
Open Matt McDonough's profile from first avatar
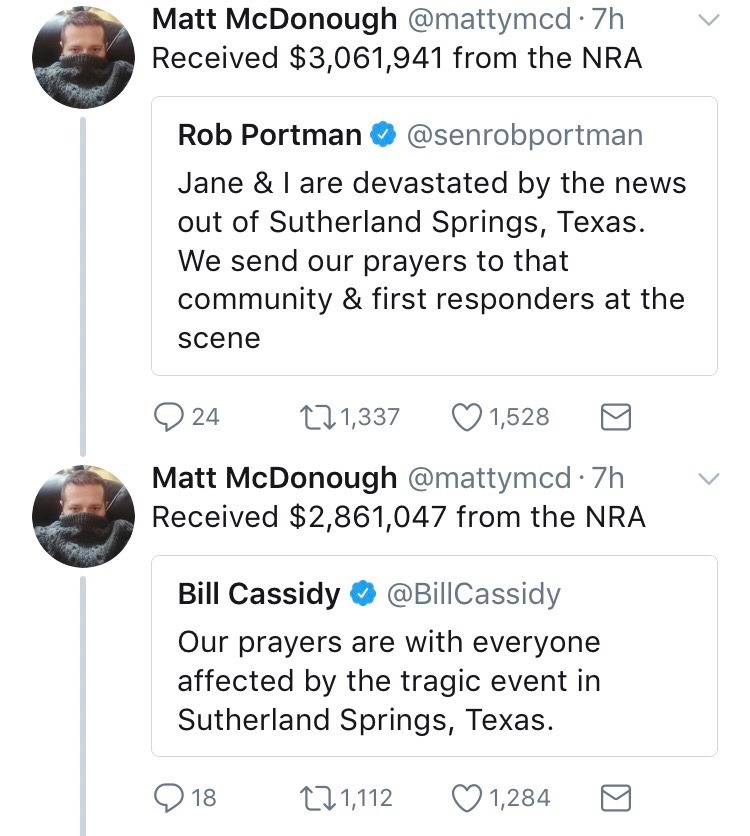84,58
